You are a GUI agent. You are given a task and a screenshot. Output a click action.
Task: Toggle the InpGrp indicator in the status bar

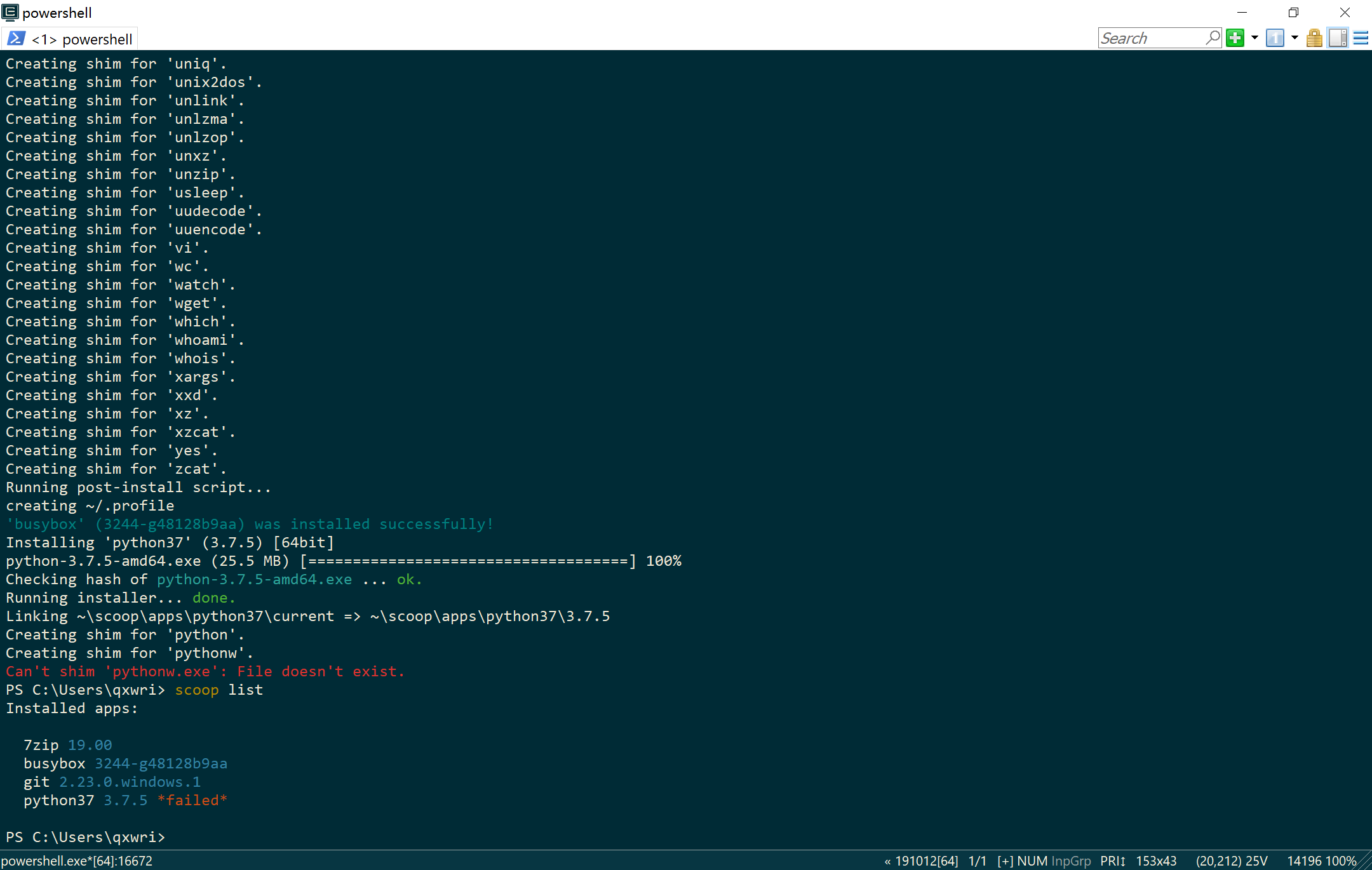1071,860
